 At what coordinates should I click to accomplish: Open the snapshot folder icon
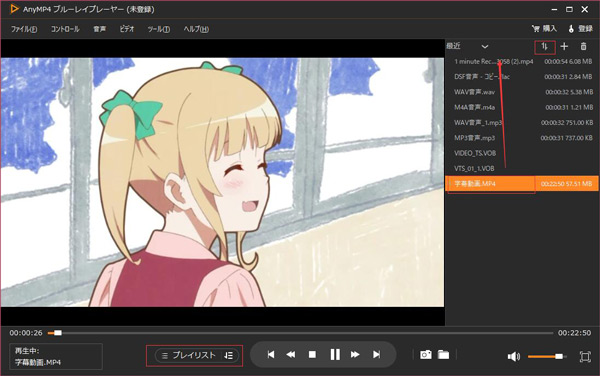click(443, 355)
